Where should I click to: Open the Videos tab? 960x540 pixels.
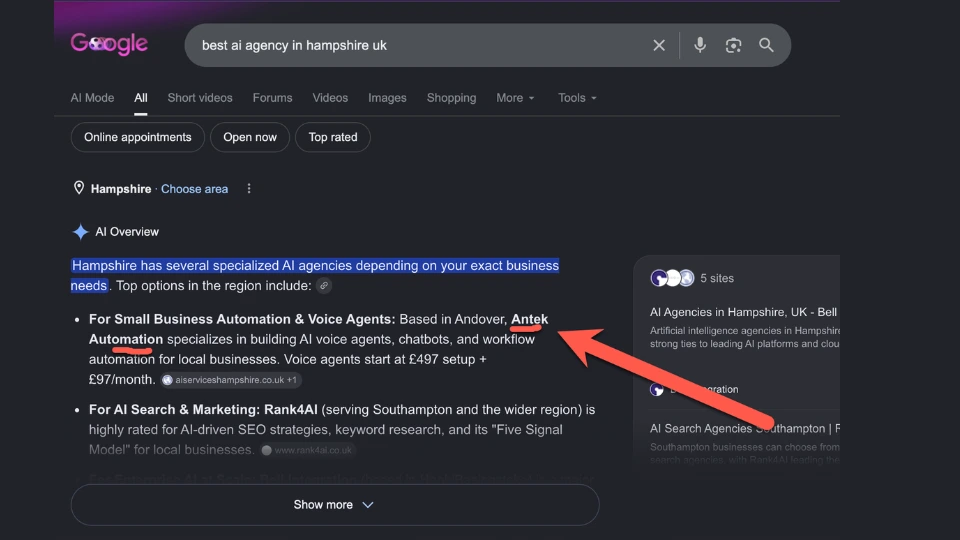click(x=330, y=98)
